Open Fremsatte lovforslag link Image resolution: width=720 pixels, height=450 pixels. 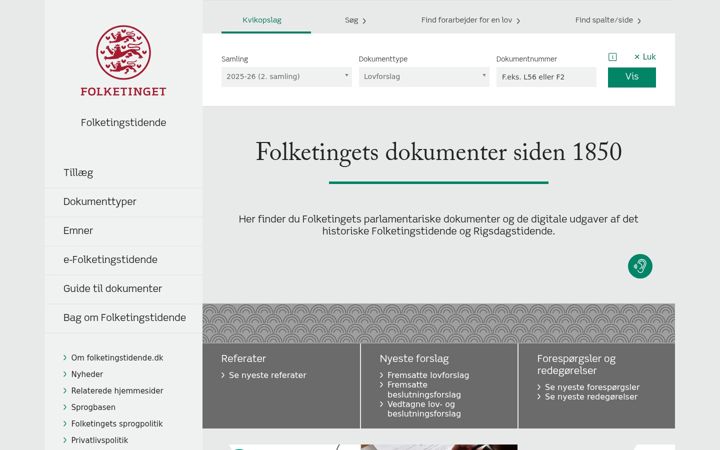click(428, 375)
